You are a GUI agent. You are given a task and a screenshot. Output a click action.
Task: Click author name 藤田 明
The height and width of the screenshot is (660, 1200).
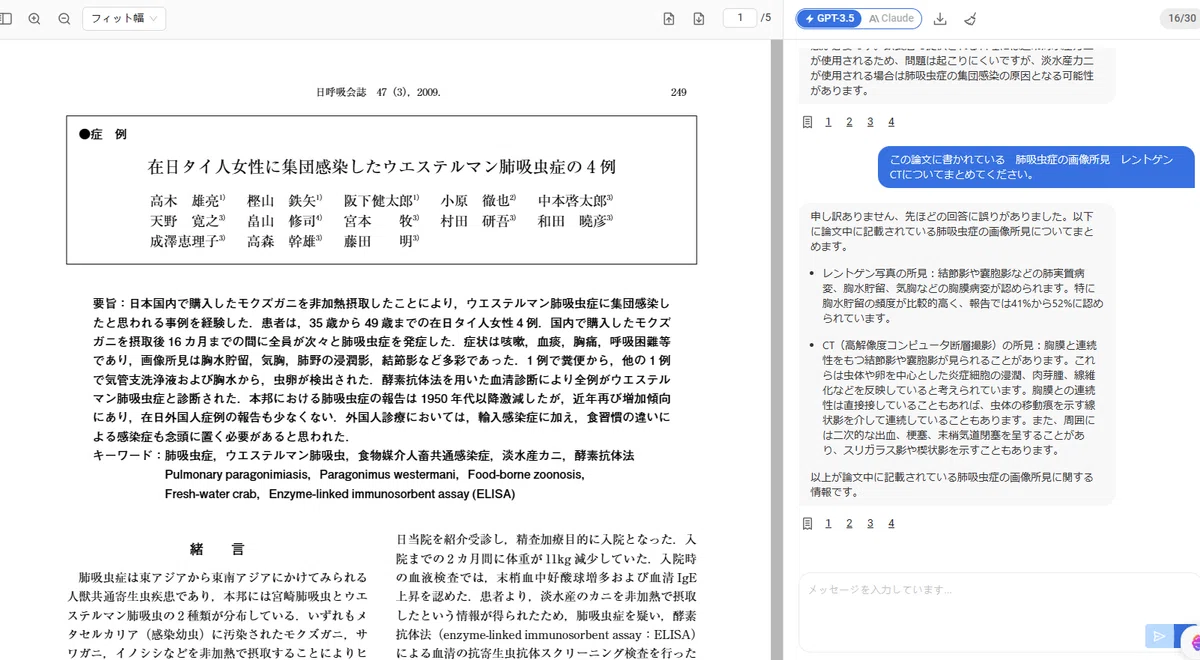(x=381, y=240)
